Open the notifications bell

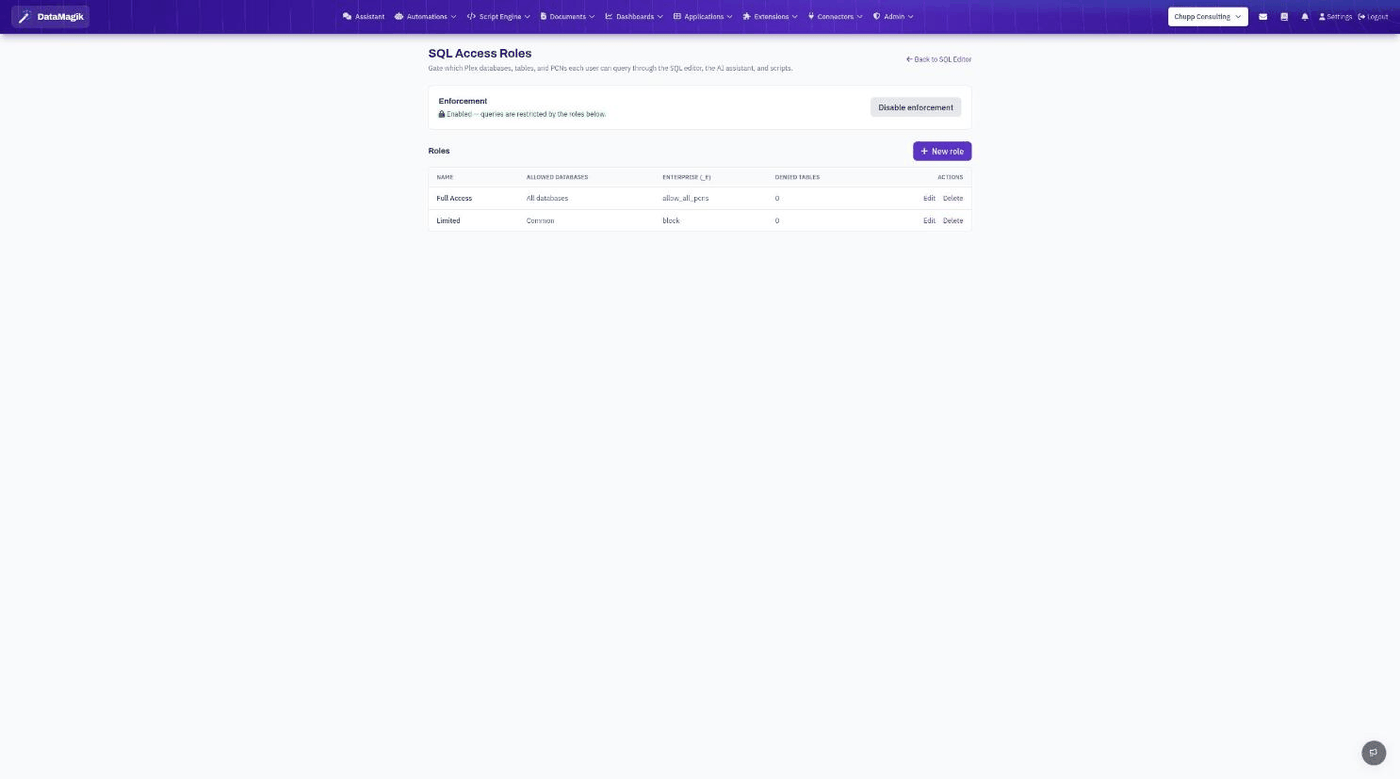coord(1305,17)
